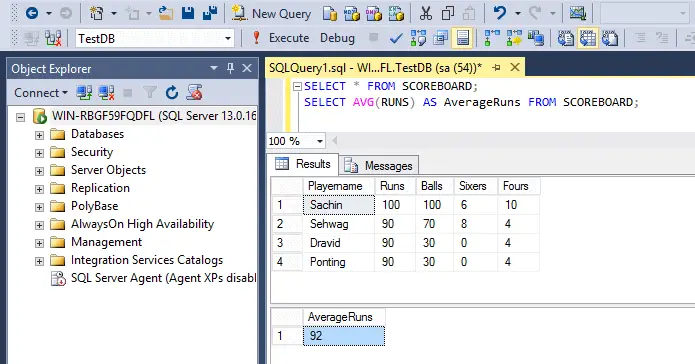Click the Save floppy disk icon
Image resolution: width=695 pixels, height=364 pixels.
pos(188,13)
